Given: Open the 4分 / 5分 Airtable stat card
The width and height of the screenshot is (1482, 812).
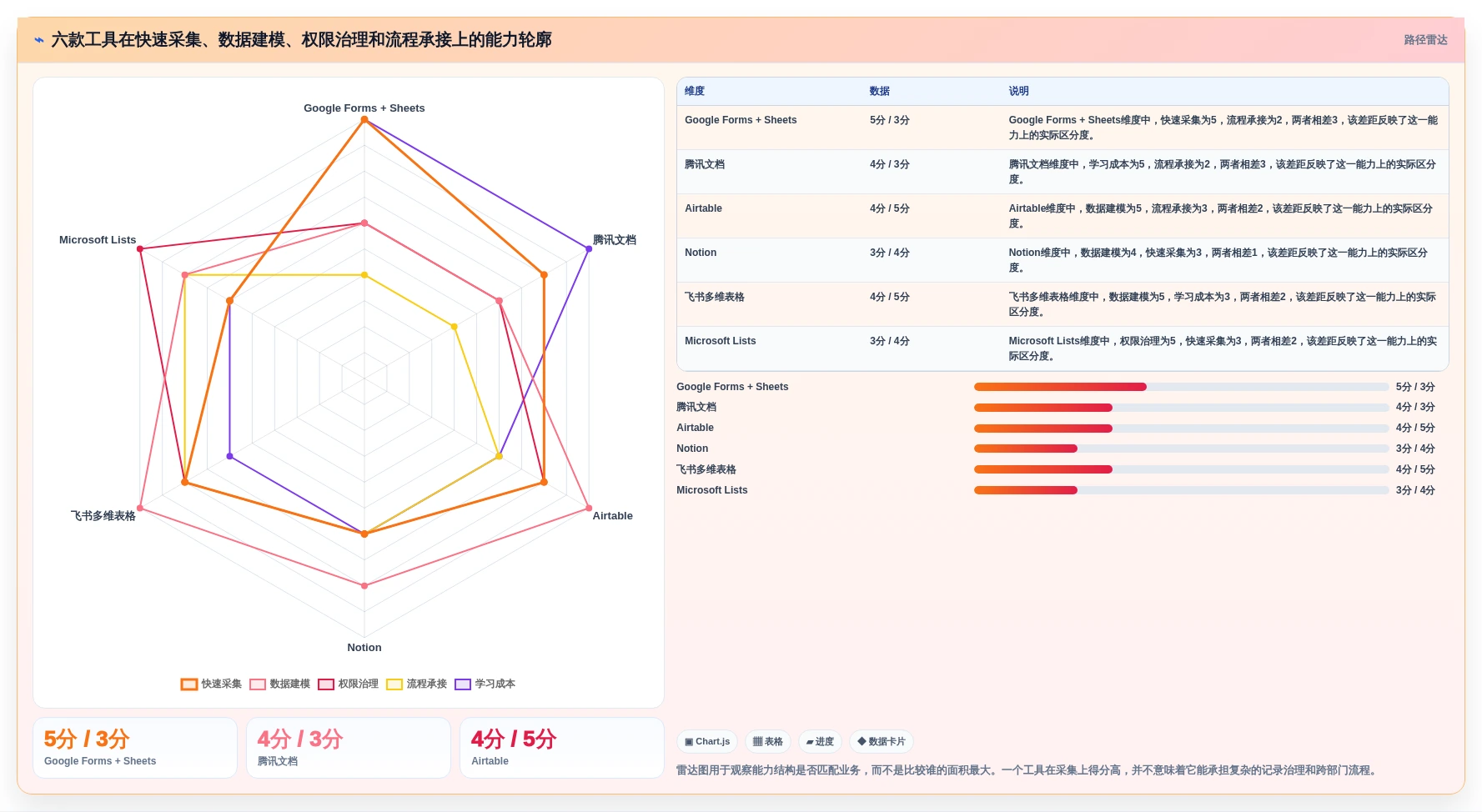Looking at the screenshot, I should coord(562,748).
